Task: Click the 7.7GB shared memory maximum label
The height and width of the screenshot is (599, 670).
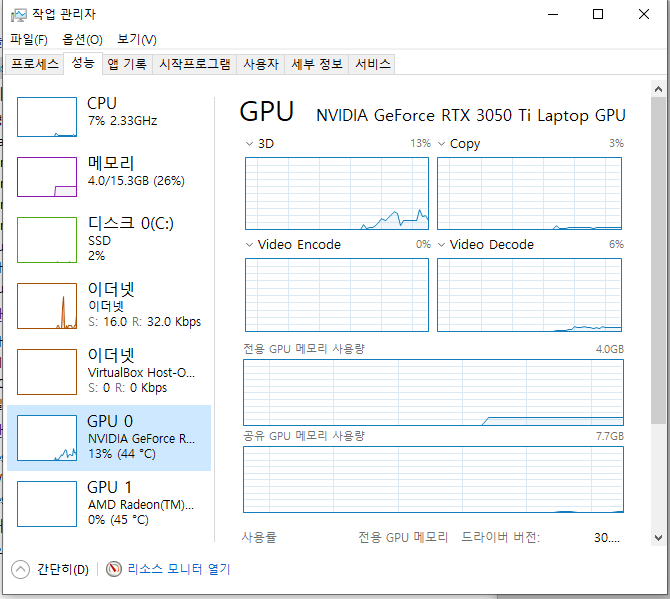Action: (610, 436)
